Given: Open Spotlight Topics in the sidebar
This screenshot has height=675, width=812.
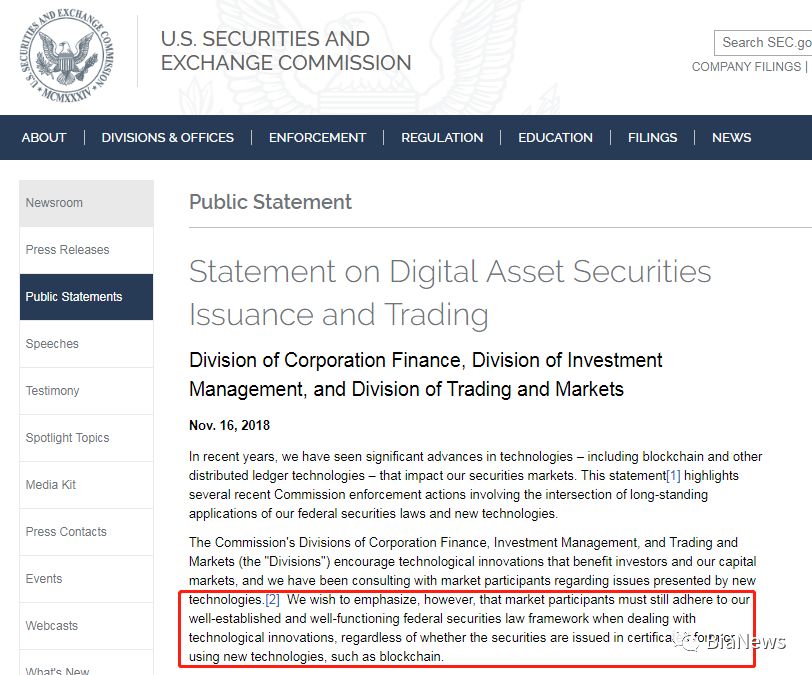Looking at the screenshot, I should click(x=68, y=438).
